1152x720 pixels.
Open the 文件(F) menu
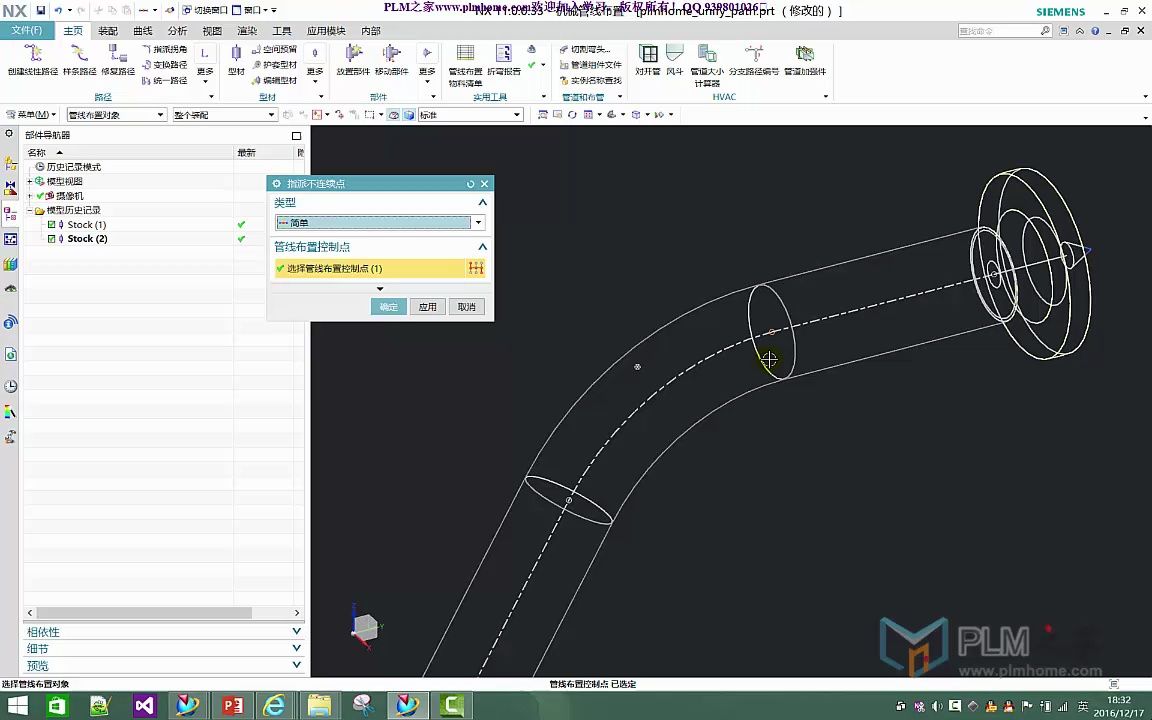coord(26,30)
